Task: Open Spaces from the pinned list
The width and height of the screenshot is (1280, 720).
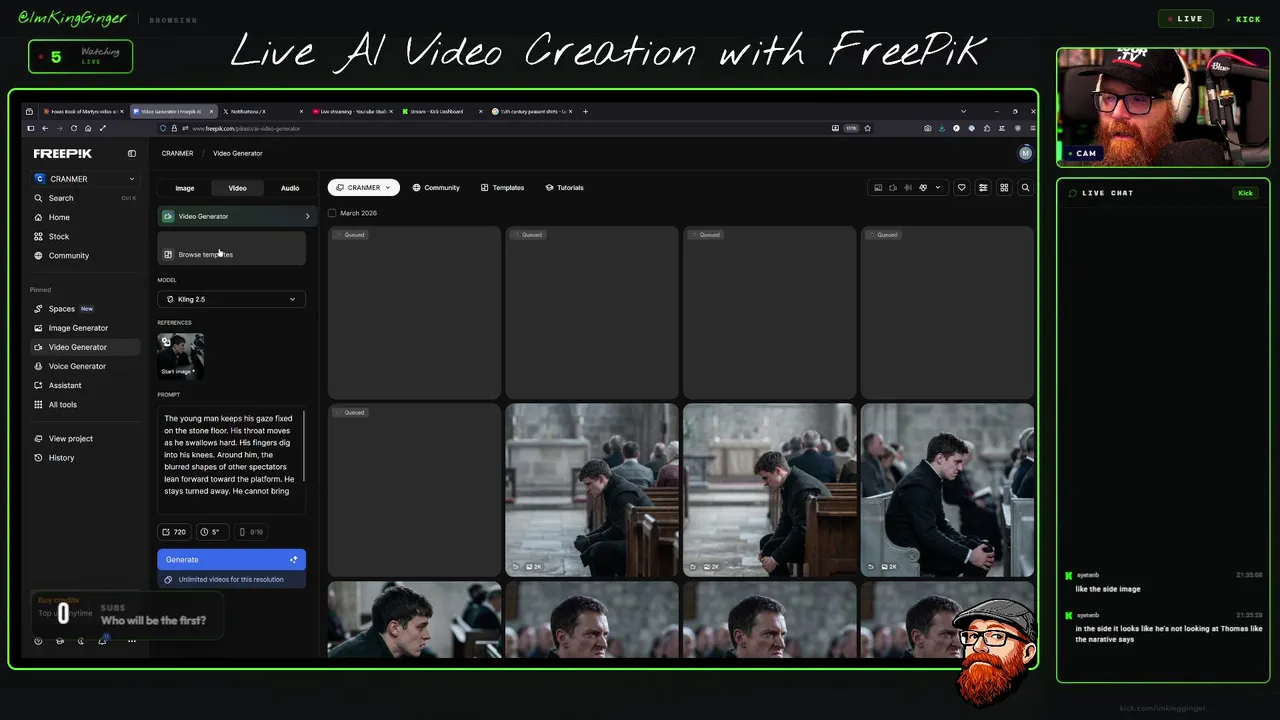Action: [x=84, y=309]
